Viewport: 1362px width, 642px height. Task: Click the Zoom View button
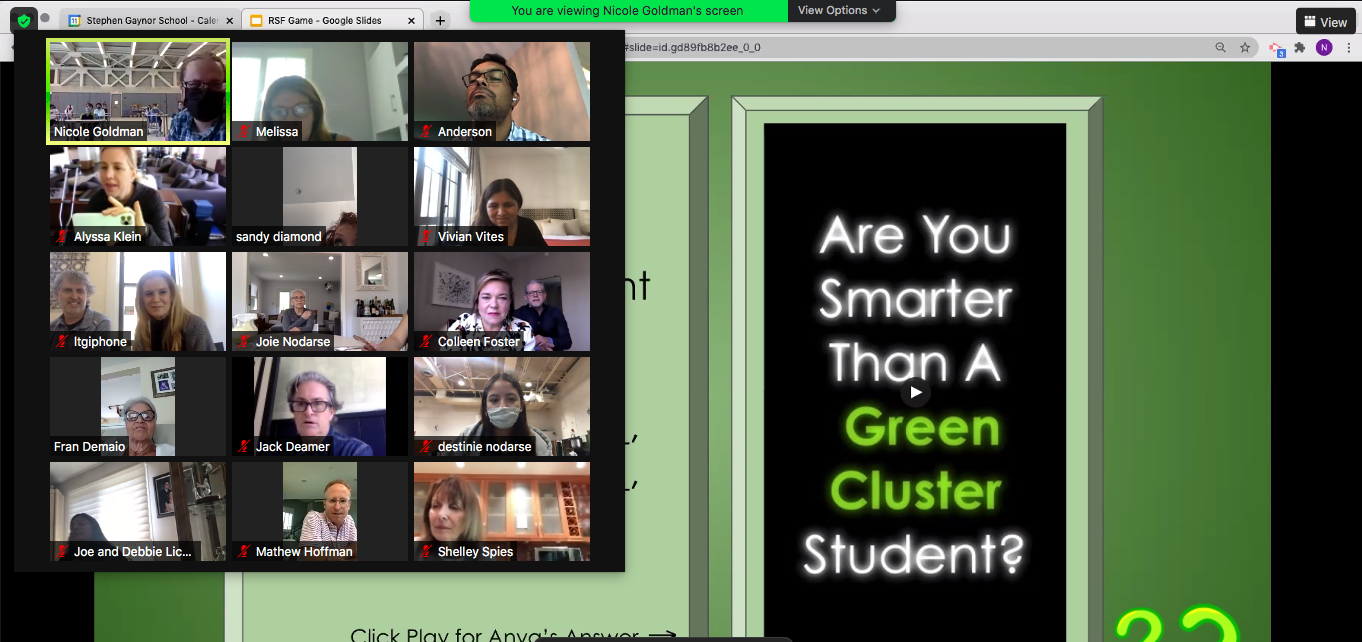tap(1326, 21)
